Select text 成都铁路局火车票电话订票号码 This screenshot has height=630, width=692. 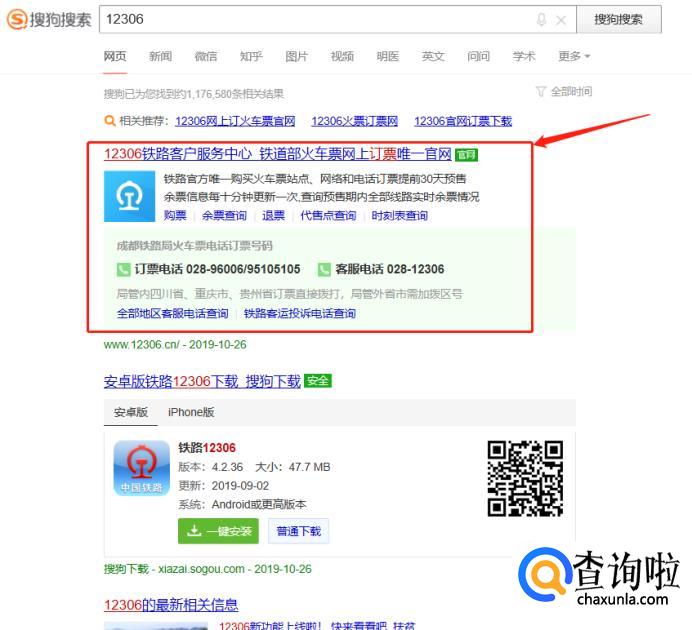[x=195, y=246]
